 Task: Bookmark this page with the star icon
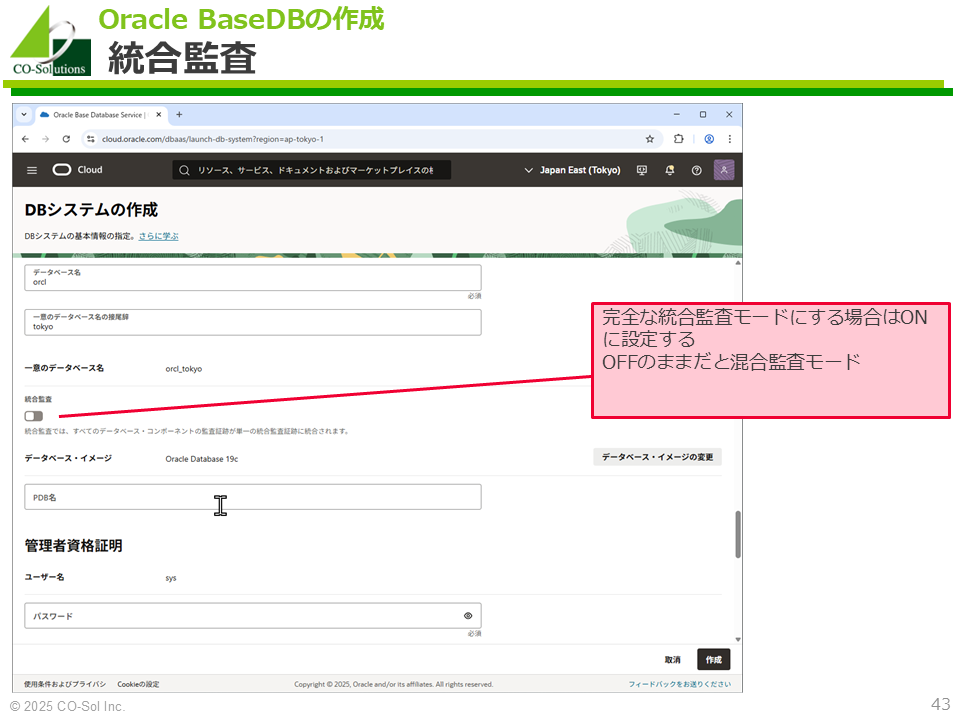click(x=650, y=139)
